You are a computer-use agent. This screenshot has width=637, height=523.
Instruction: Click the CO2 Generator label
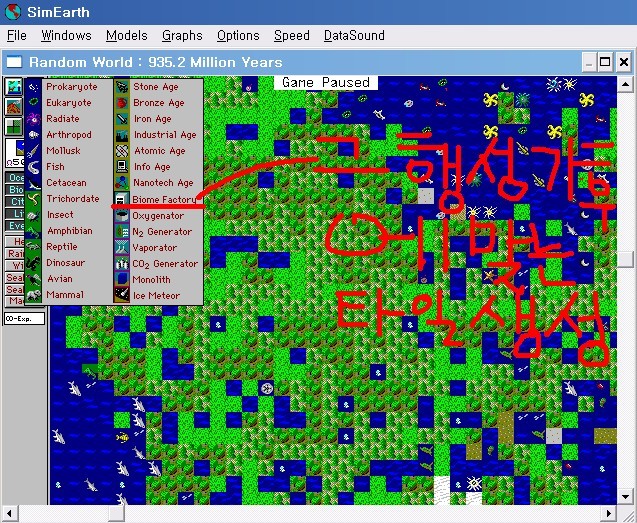pyautogui.click(x=165, y=264)
